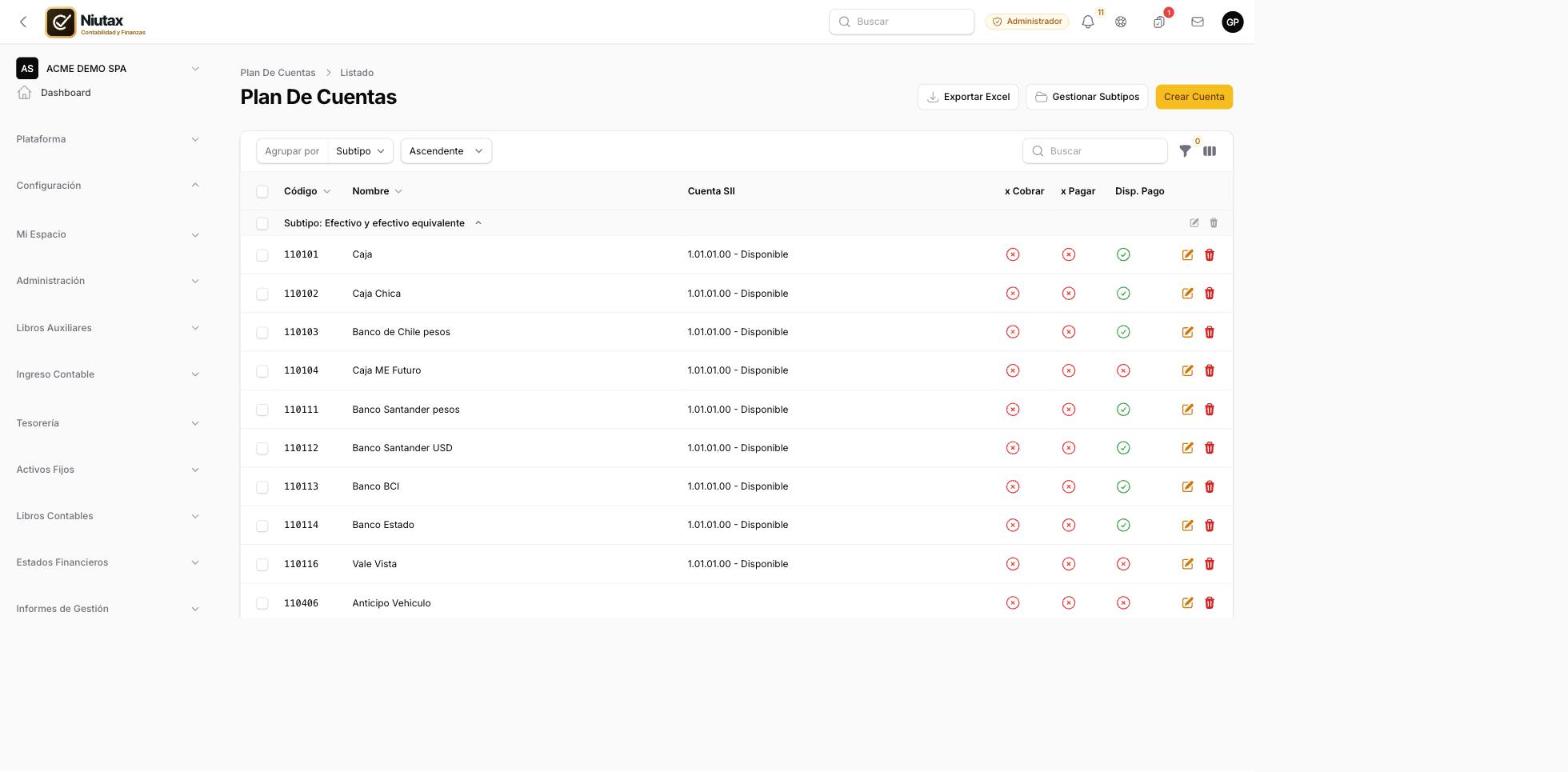Open the Subtipo group-by dropdown
This screenshot has height=772, width=1568.
(360, 151)
